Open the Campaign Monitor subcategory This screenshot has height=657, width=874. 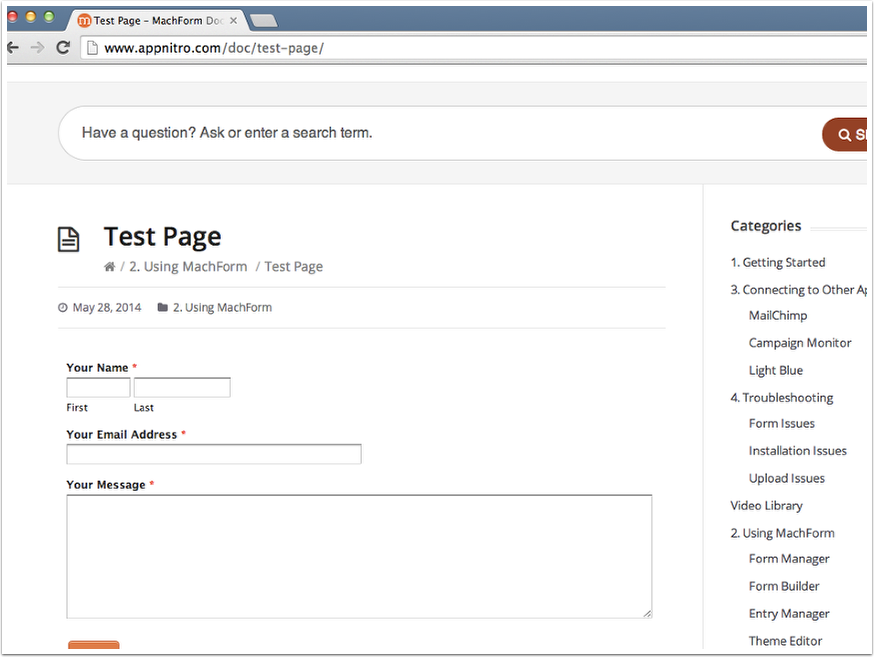800,343
